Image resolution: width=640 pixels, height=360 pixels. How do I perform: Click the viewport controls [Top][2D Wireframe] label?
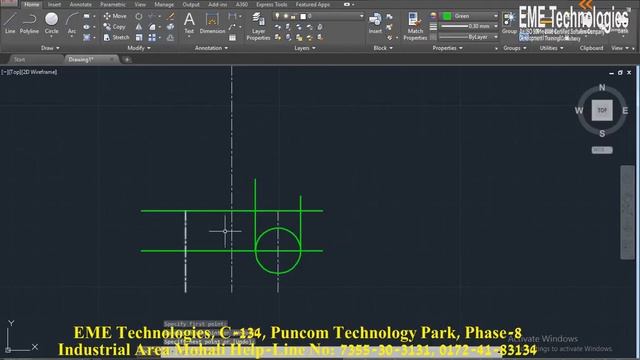tap(29, 72)
